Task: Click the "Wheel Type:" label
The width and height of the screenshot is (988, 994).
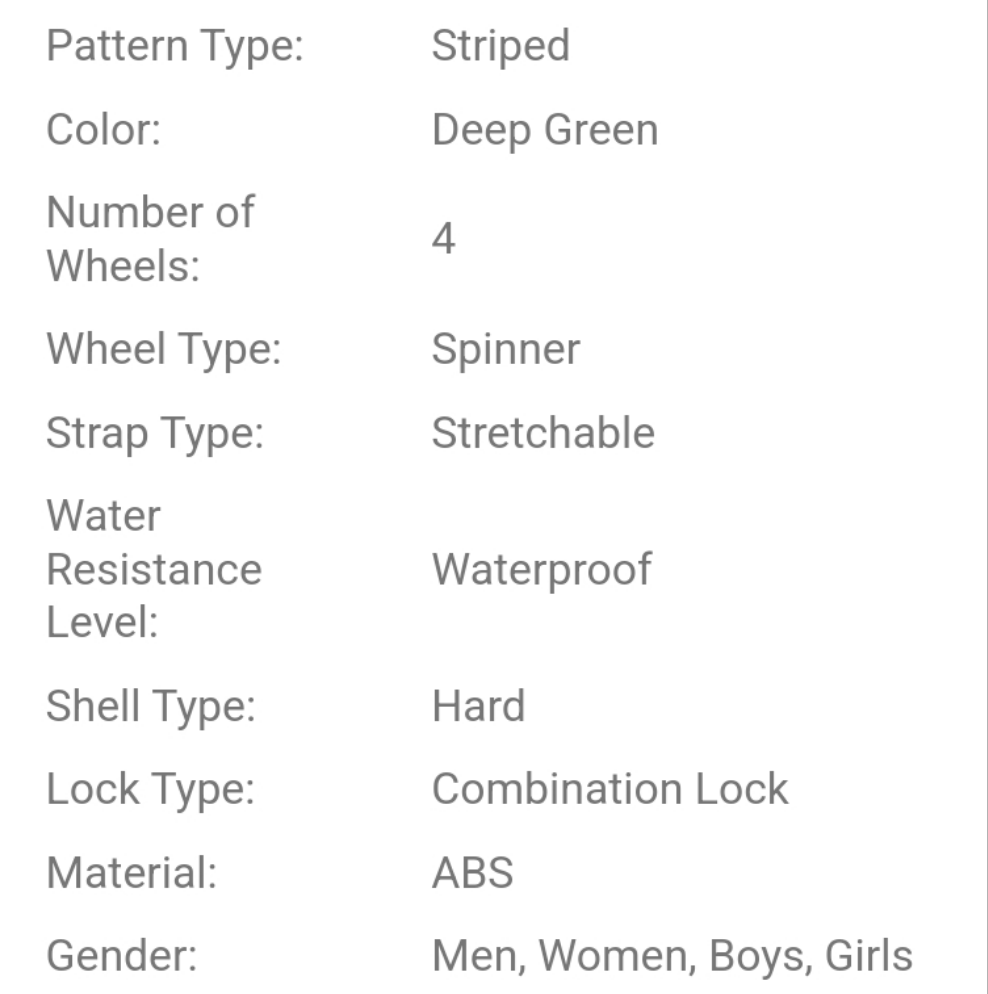Action: tap(163, 349)
